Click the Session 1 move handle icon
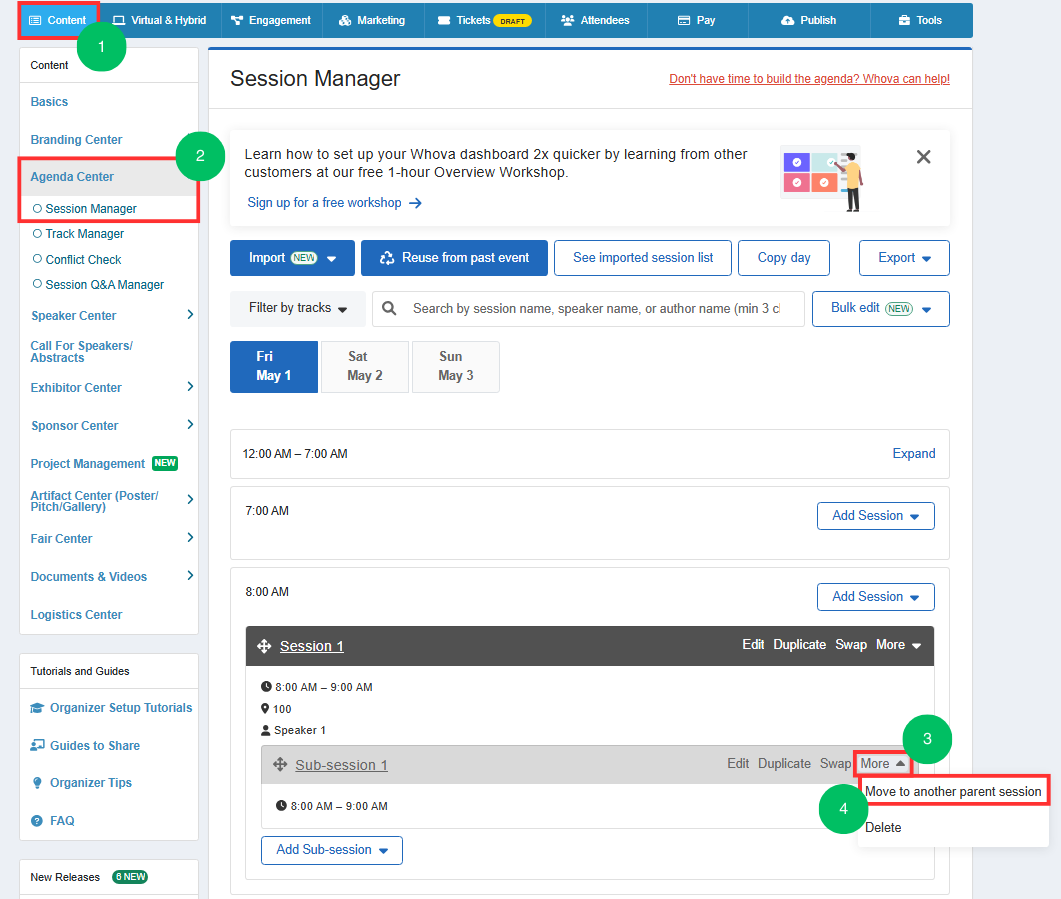The image size is (1061, 899). (x=264, y=646)
